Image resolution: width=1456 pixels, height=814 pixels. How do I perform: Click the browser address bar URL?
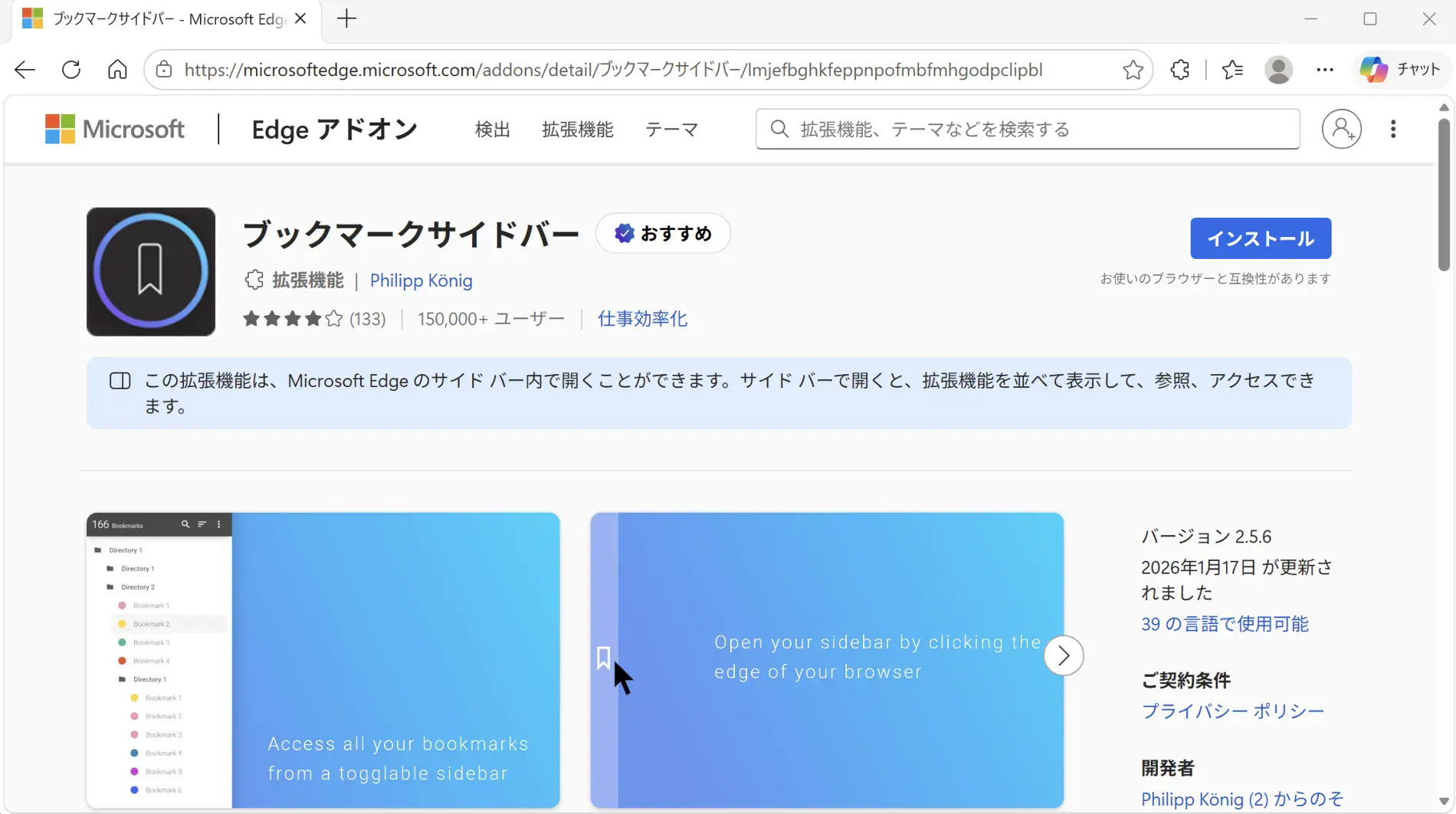[613, 70]
